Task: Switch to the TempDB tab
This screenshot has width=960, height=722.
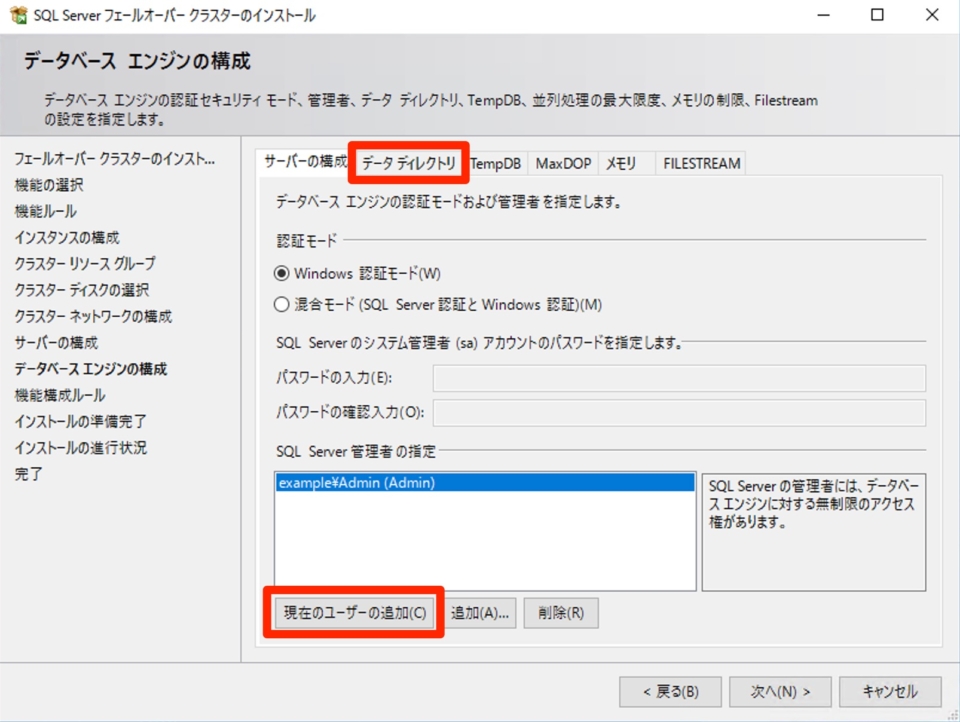Action: pyautogui.click(x=495, y=164)
